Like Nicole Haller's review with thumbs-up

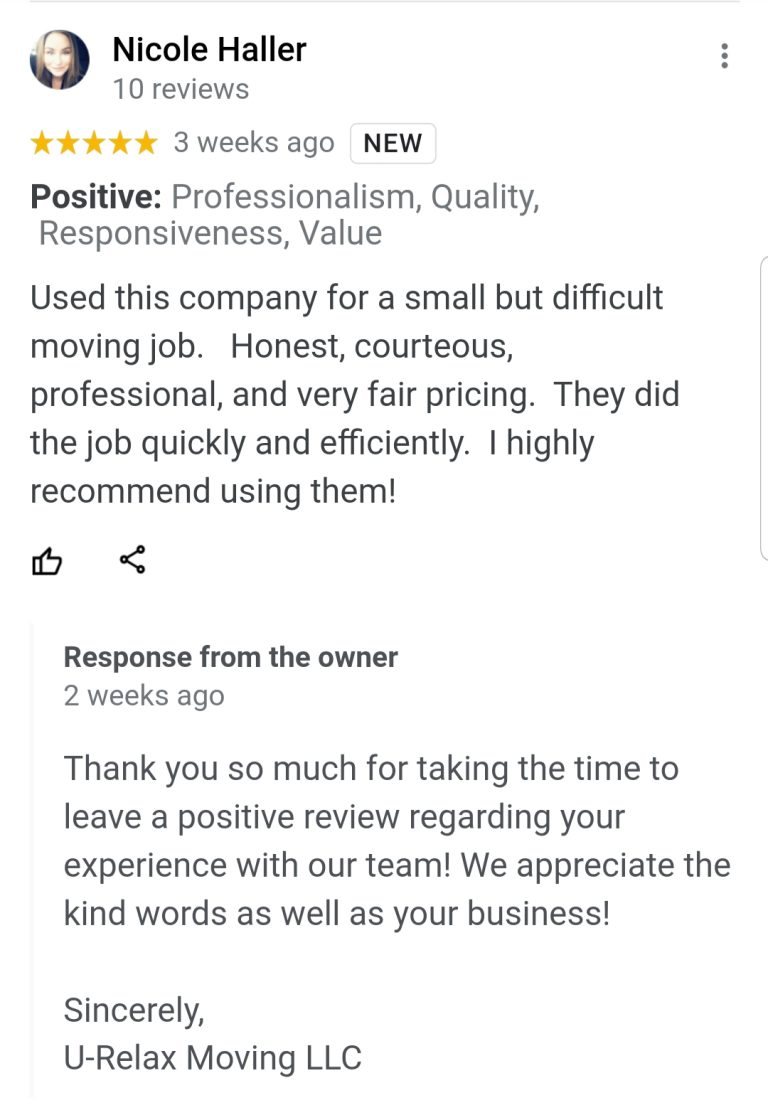point(47,561)
